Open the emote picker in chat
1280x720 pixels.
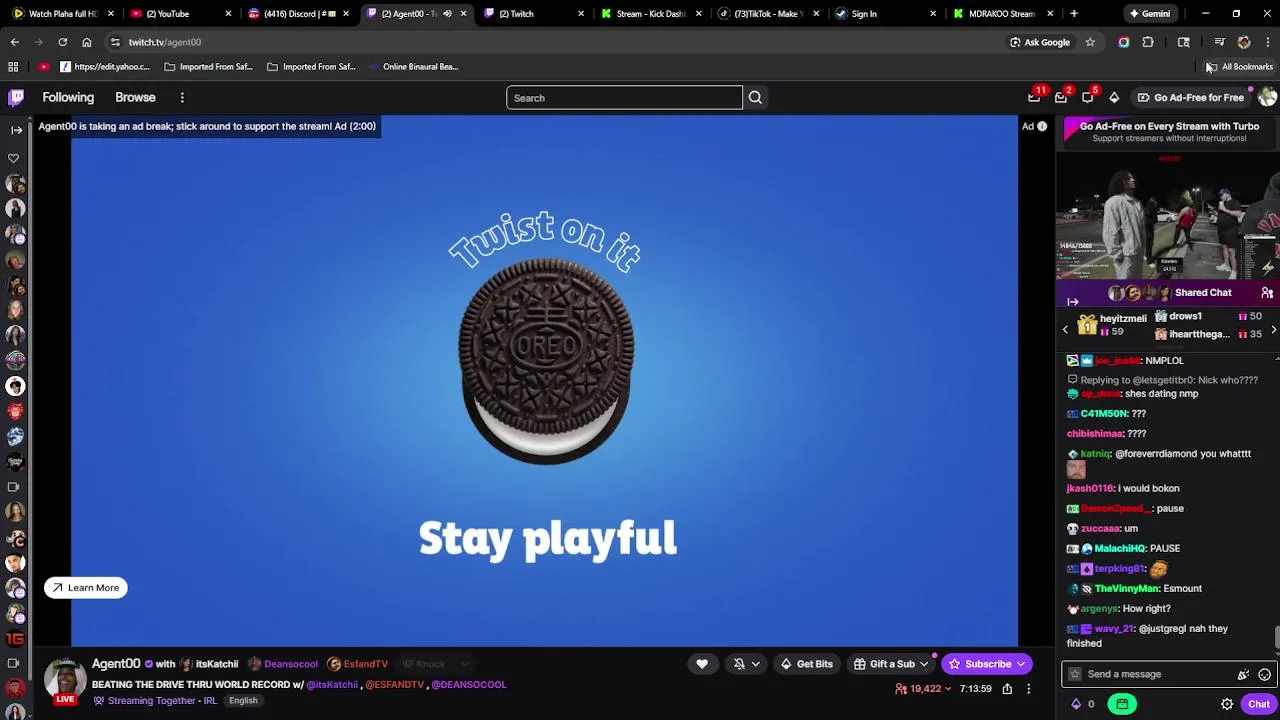[x=1264, y=674]
